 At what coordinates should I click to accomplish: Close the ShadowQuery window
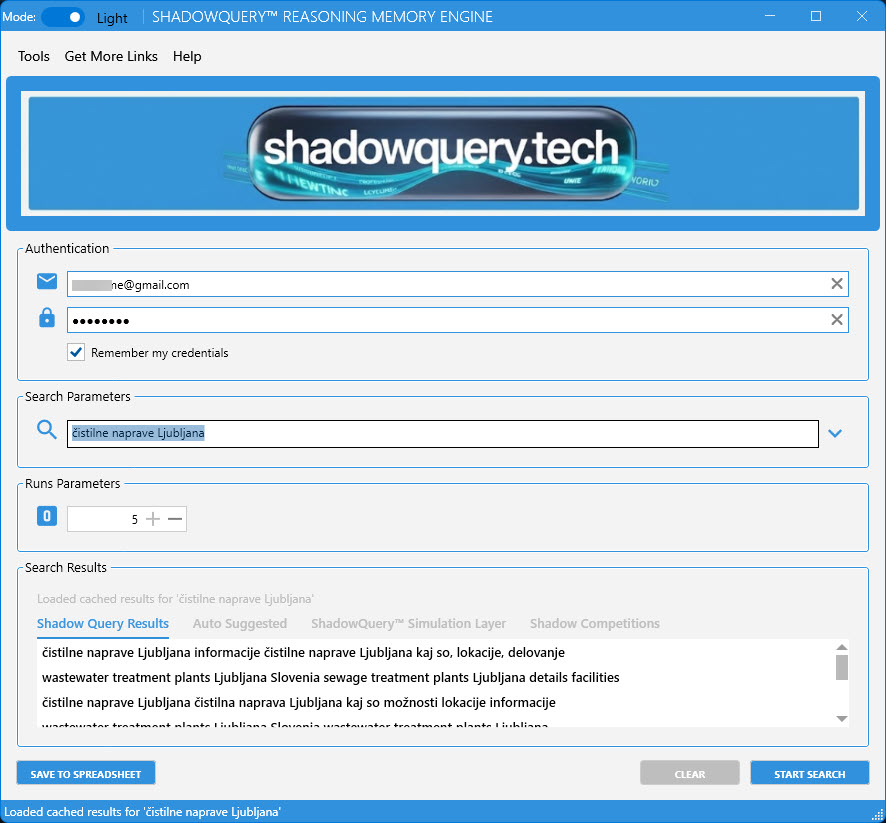tap(862, 16)
